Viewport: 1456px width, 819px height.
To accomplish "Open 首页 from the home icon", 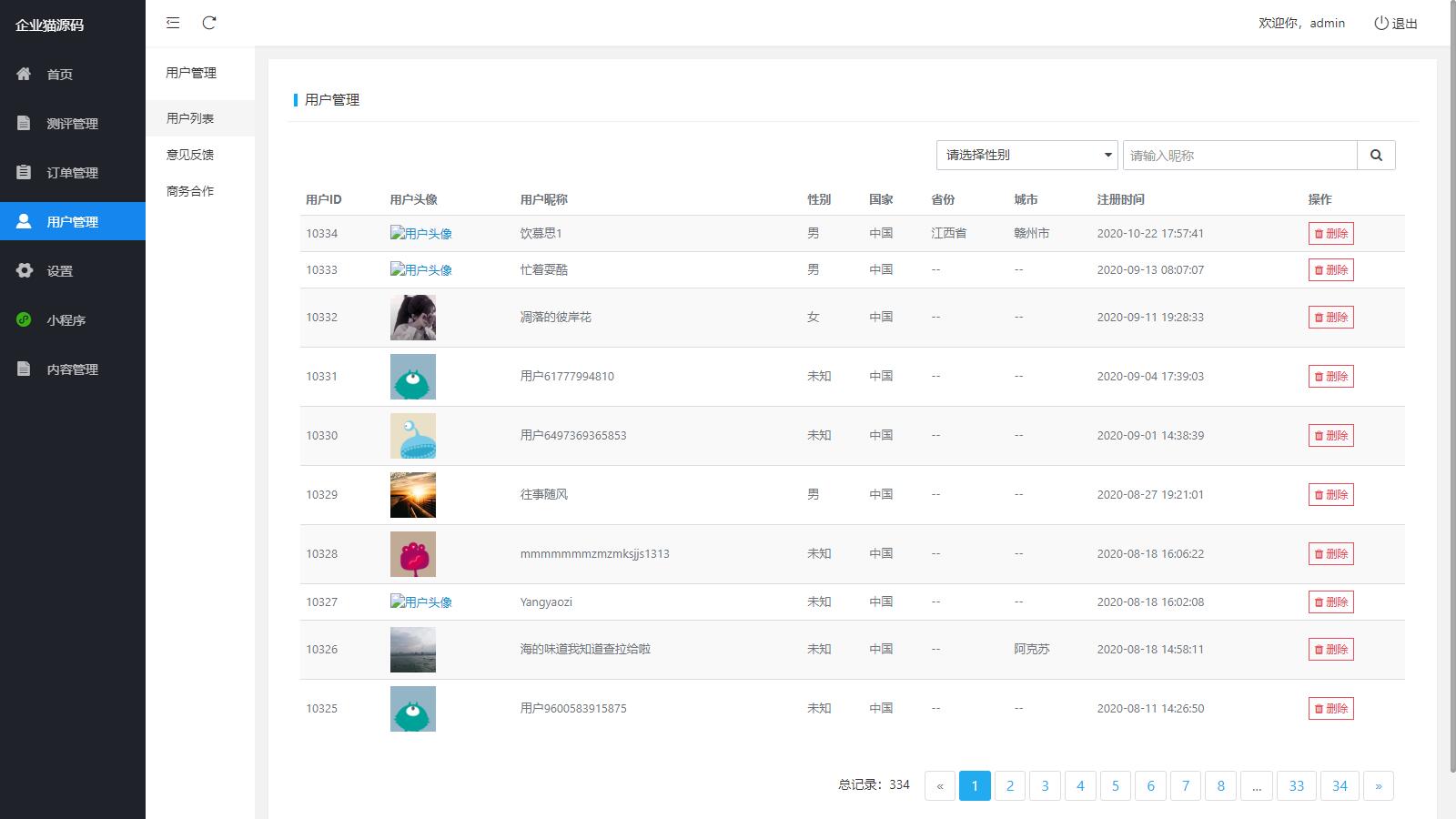I will (x=25, y=74).
